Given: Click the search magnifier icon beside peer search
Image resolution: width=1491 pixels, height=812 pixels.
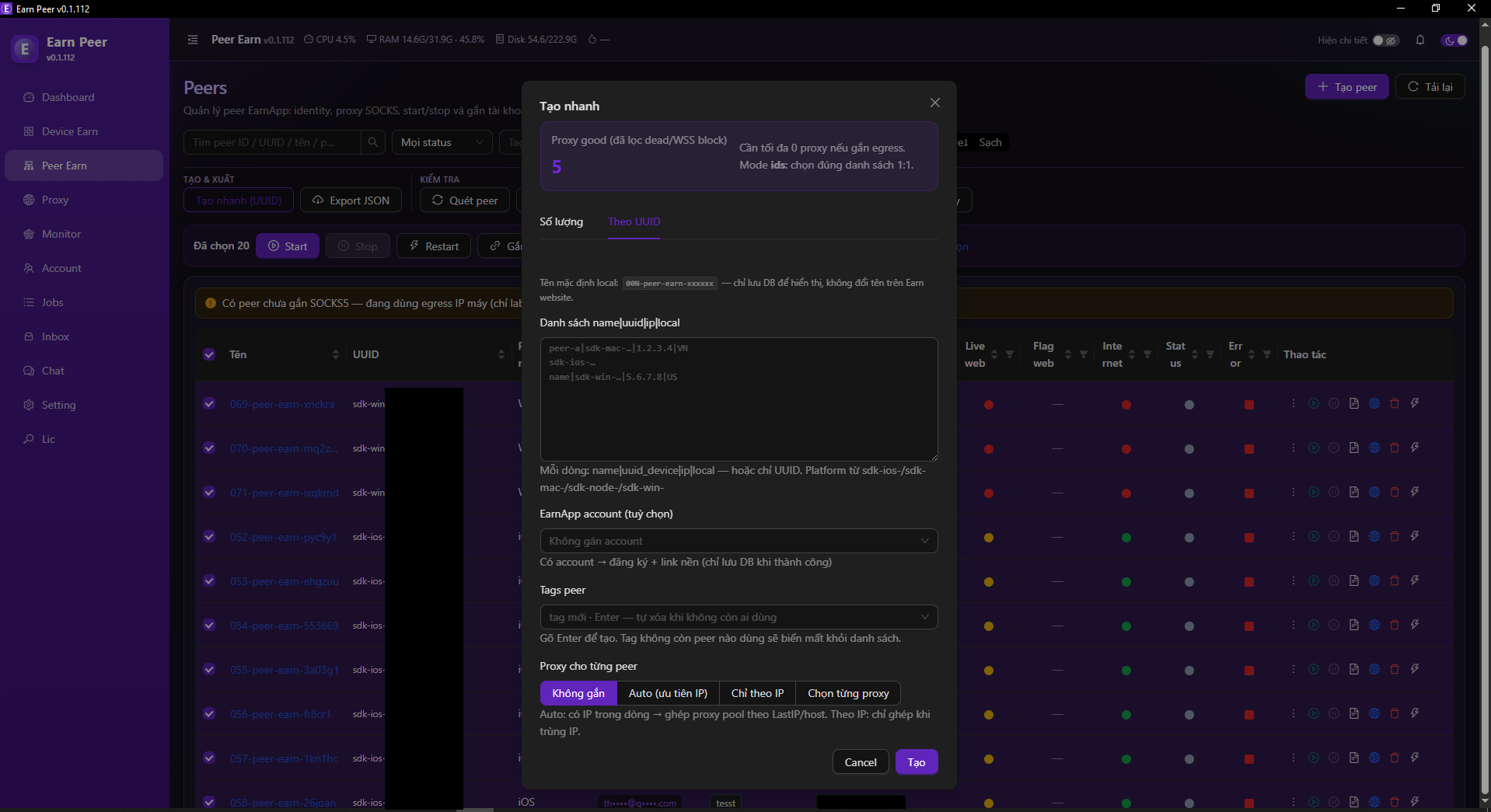Looking at the screenshot, I should click(373, 142).
